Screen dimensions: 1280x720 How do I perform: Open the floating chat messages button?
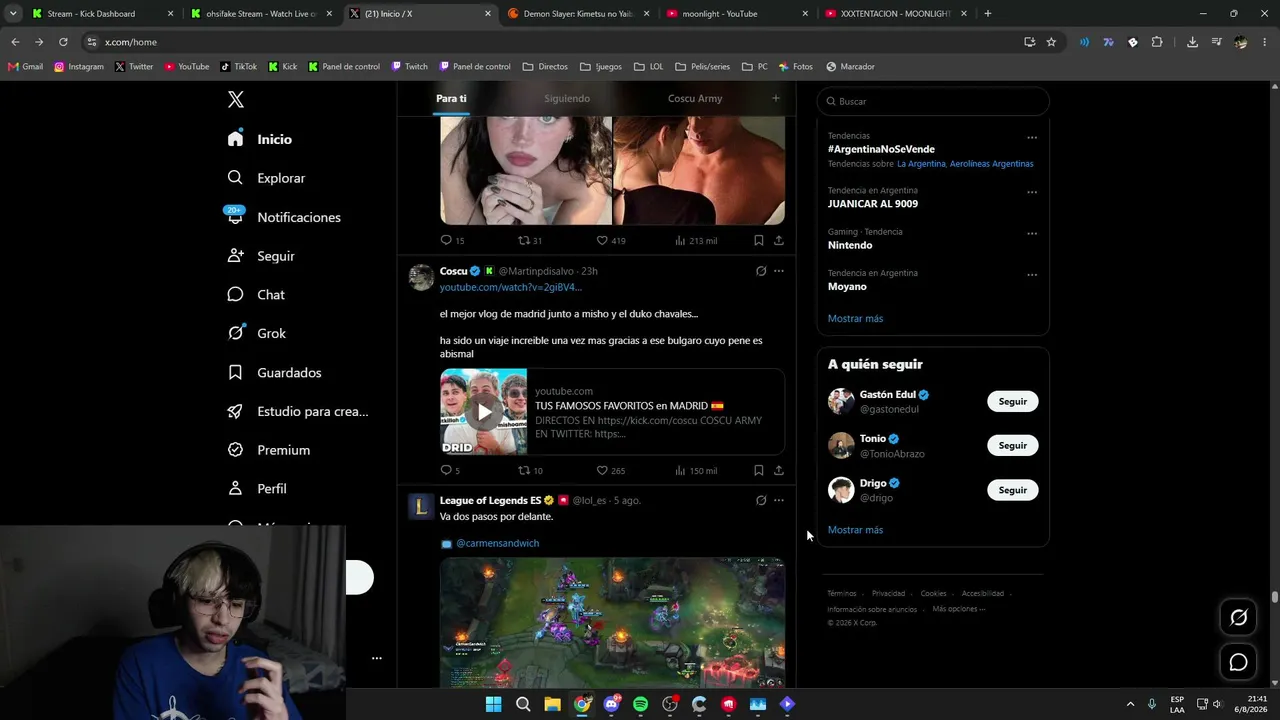click(1238, 662)
